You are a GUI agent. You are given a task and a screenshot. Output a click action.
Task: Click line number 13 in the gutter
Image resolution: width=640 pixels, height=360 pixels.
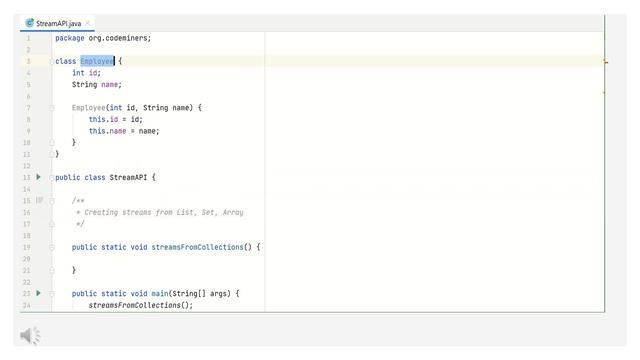(27, 178)
